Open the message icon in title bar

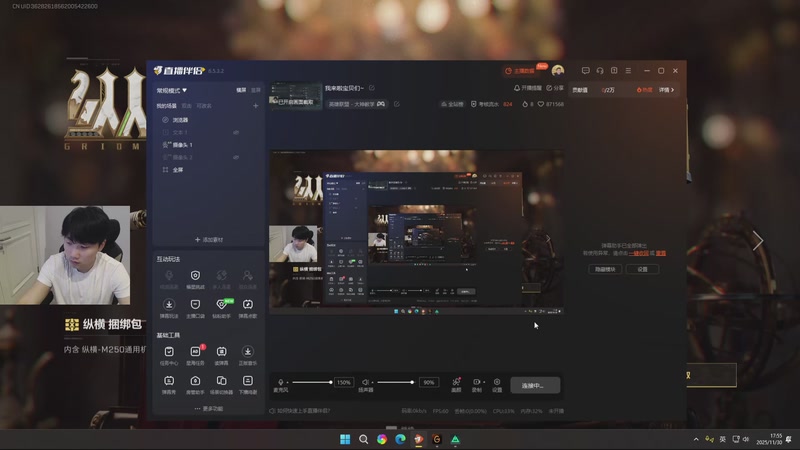(586, 70)
